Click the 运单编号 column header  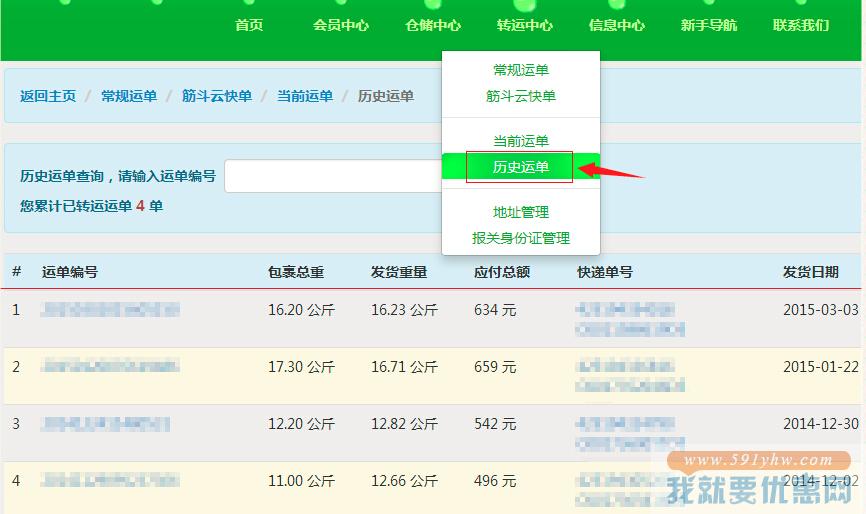70,272
